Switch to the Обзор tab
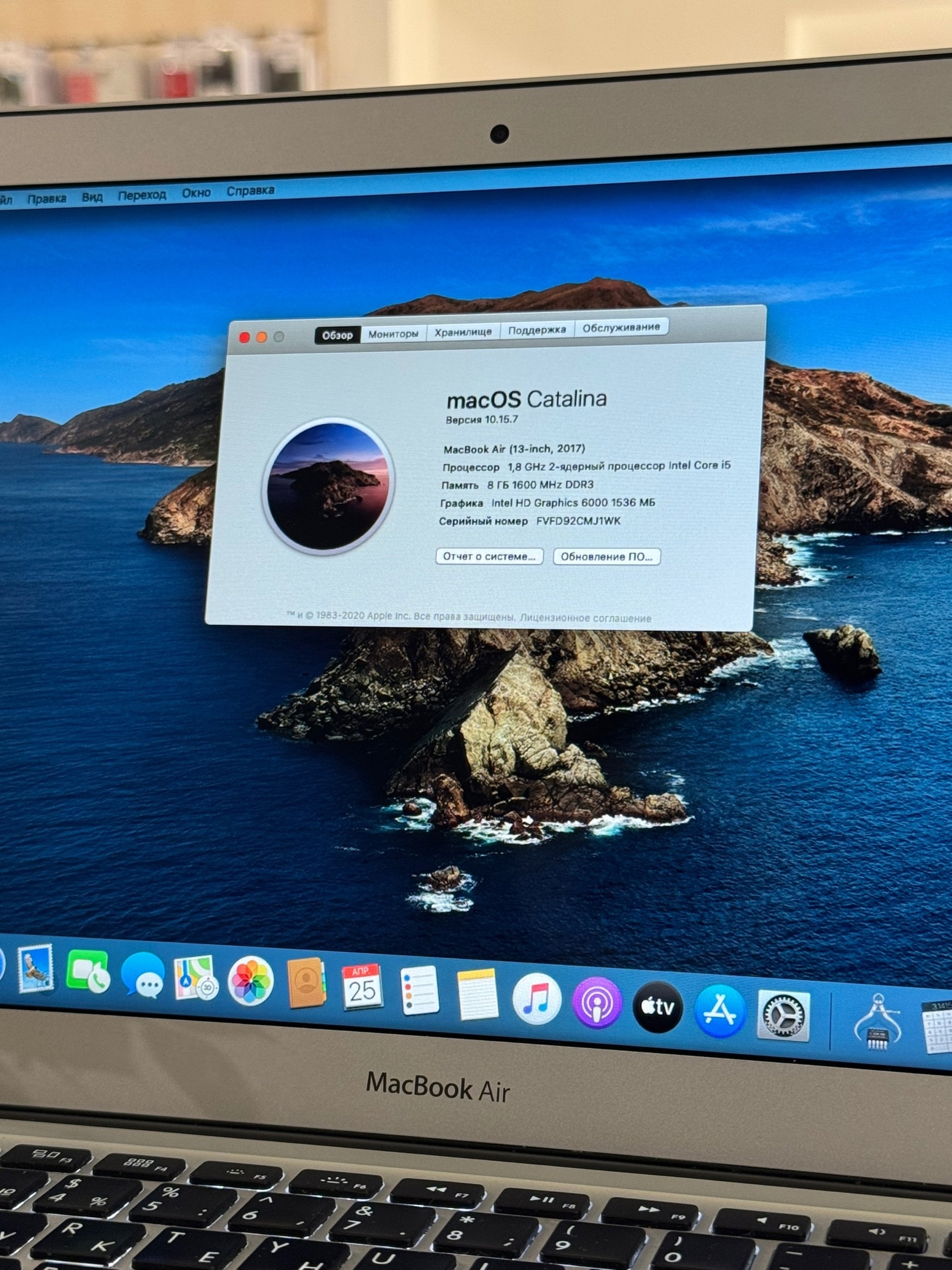 (x=337, y=335)
